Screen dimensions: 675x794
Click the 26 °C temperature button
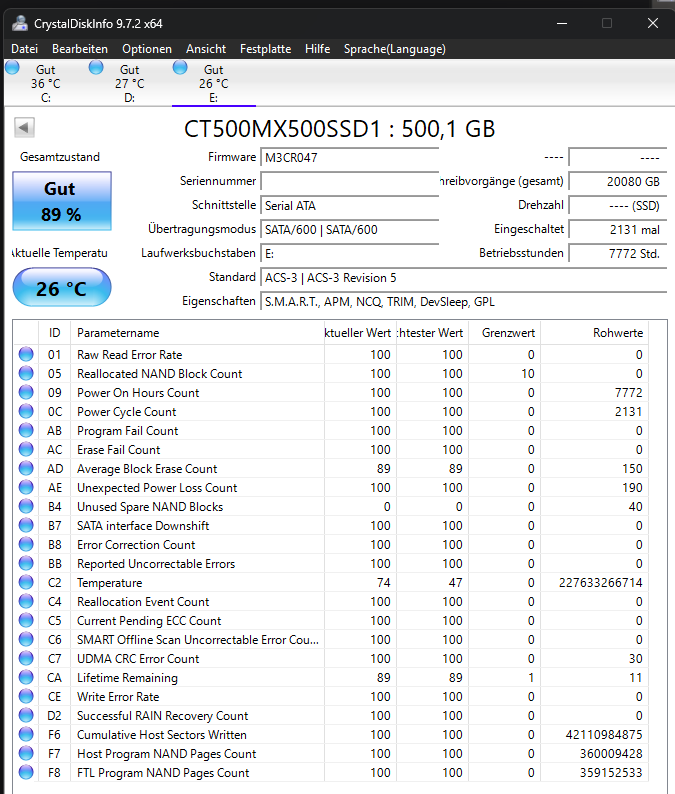(x=62, y=288)
